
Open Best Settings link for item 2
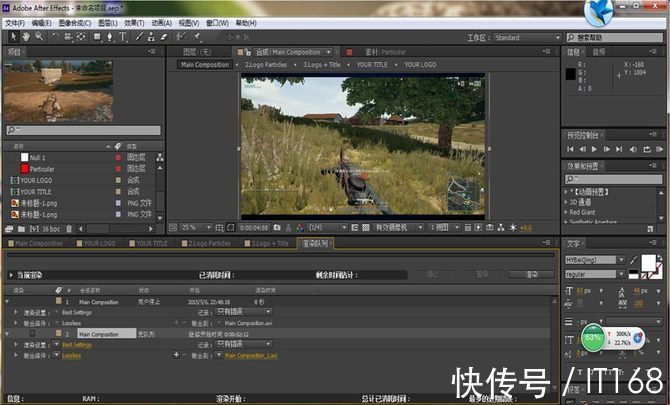(x=77, y=344)
